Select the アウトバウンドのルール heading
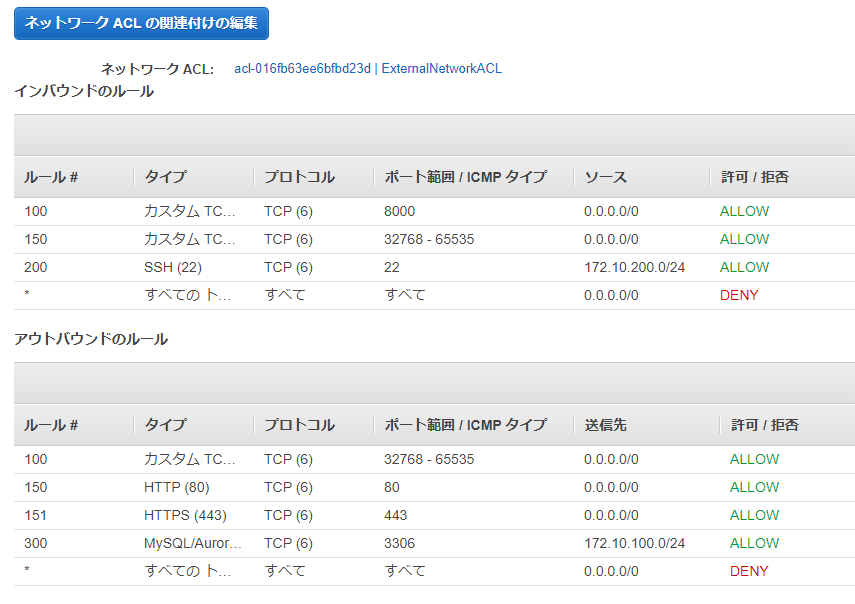The height and width of the screenshot is (604, 855). point(91,339)
